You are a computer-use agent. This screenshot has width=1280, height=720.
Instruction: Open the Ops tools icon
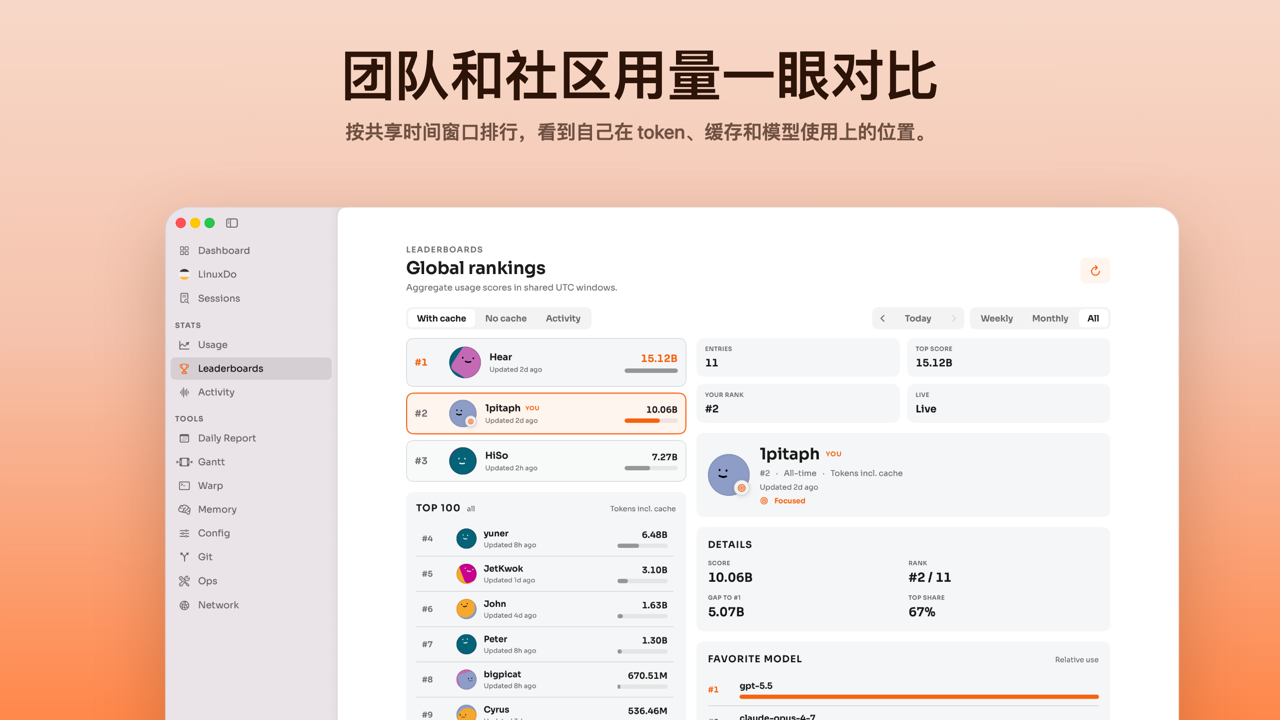click(184, 581)
